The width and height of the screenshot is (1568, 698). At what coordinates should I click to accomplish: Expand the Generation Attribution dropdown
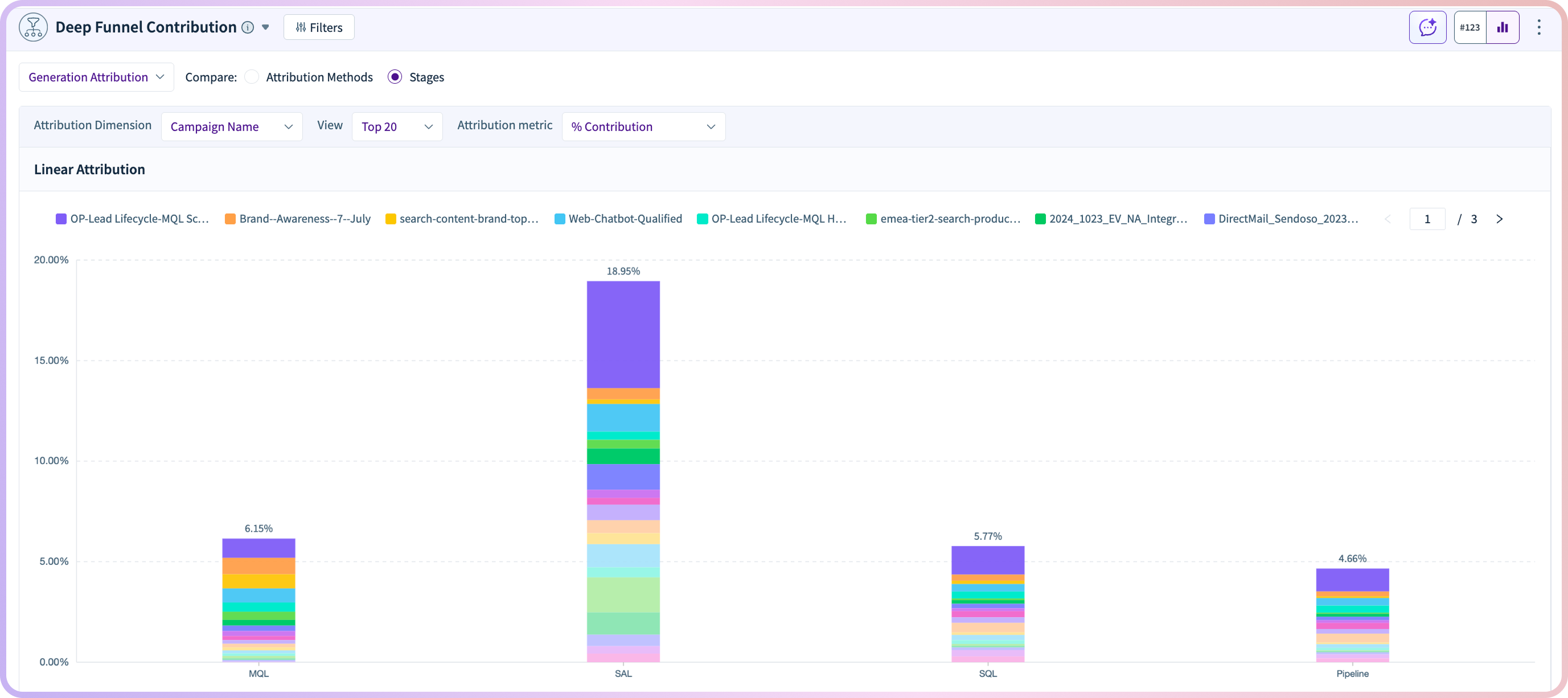[x=96, y=77]
